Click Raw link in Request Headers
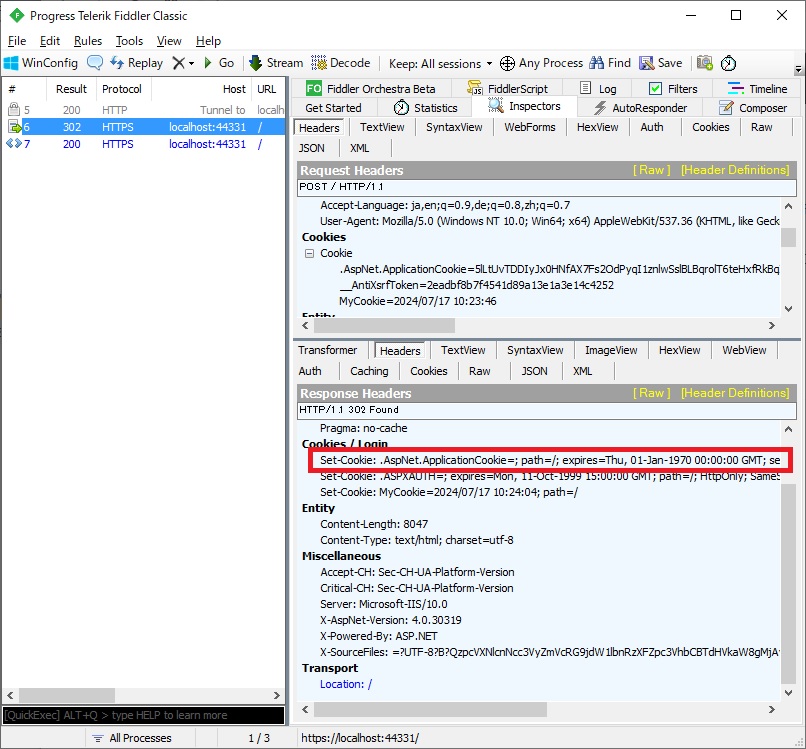This screenshot has width=806, height=749. click(x=651, y=170)
